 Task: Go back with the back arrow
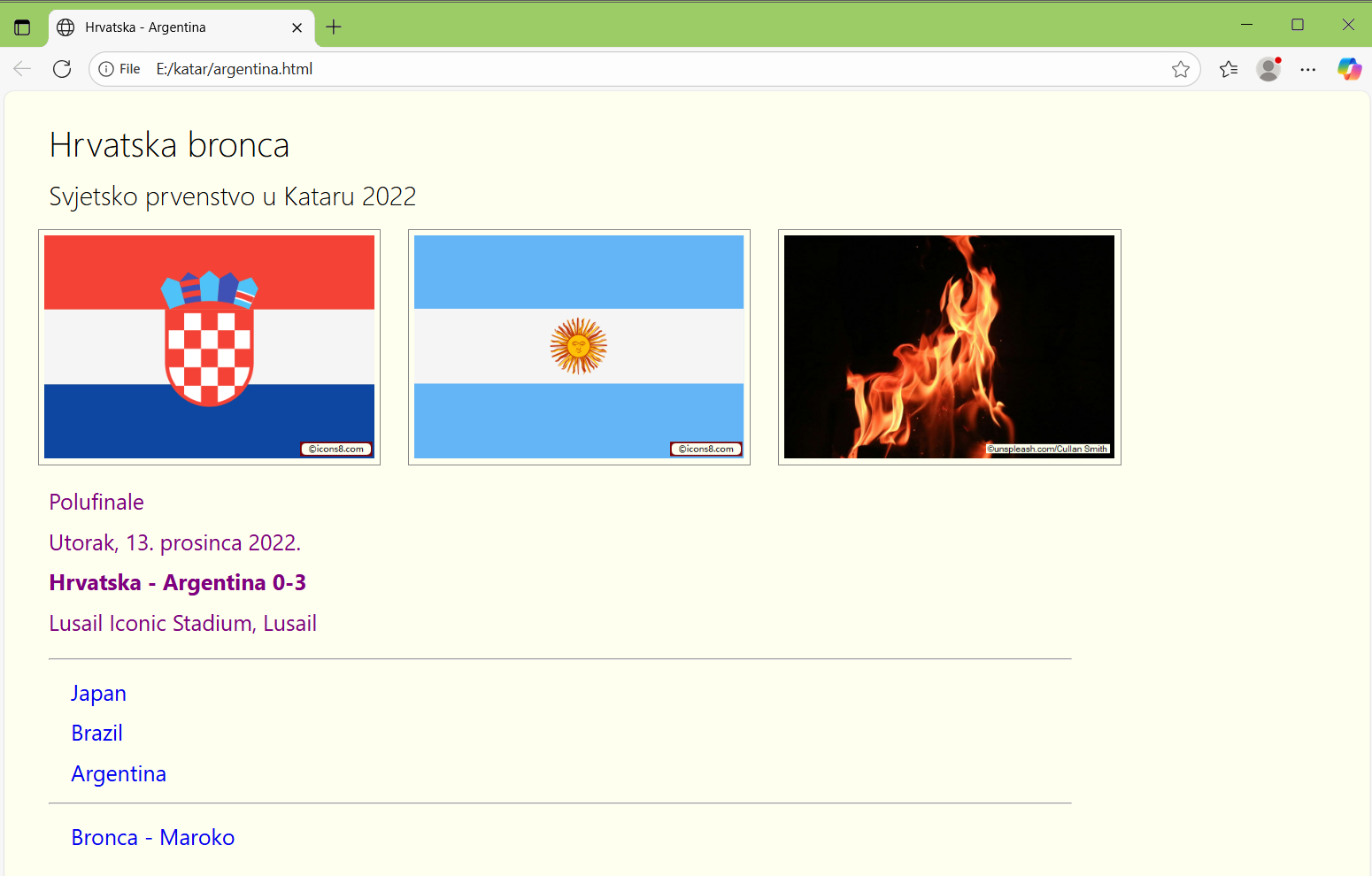pos(22,69)
